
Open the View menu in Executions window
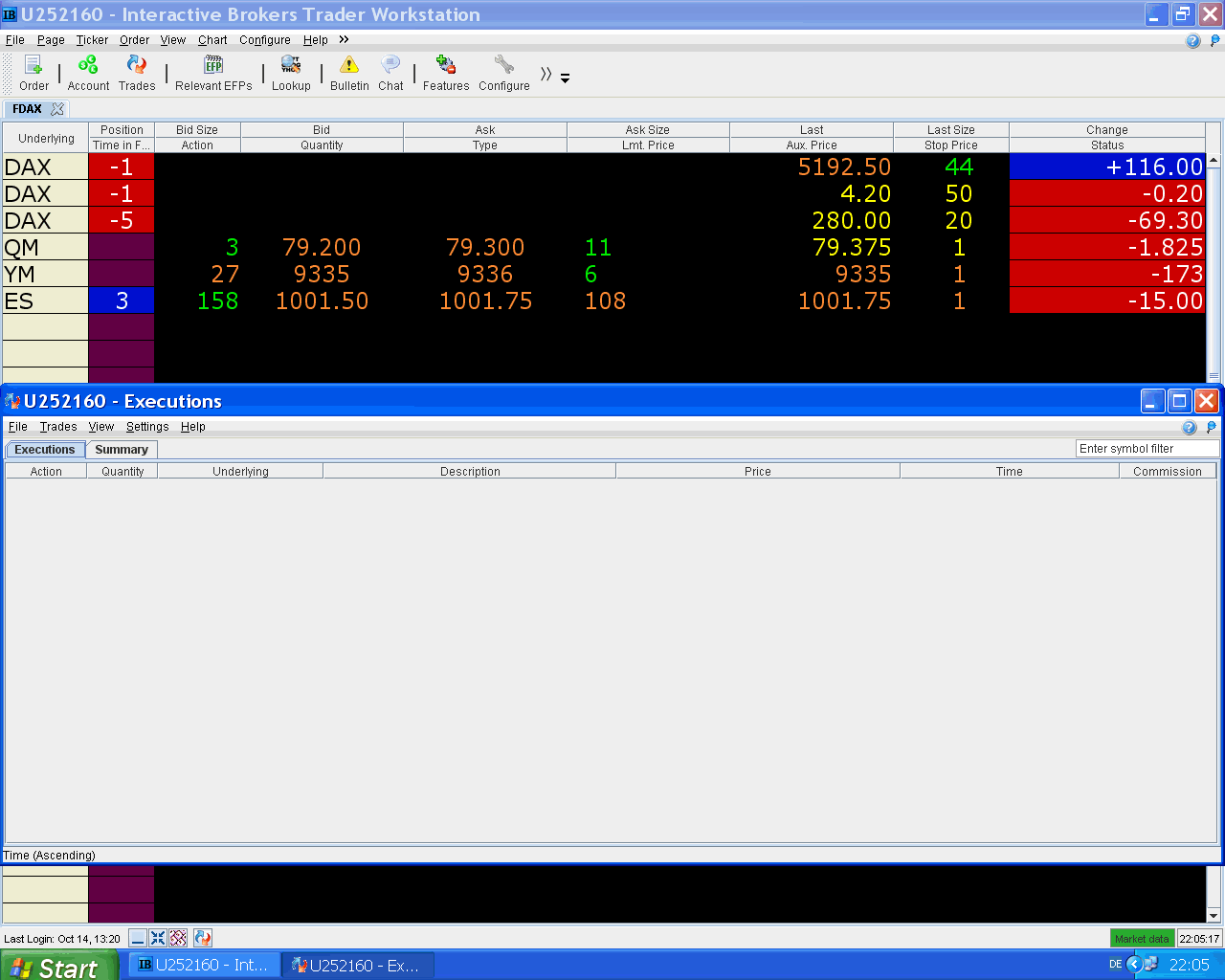coord(101,427)
